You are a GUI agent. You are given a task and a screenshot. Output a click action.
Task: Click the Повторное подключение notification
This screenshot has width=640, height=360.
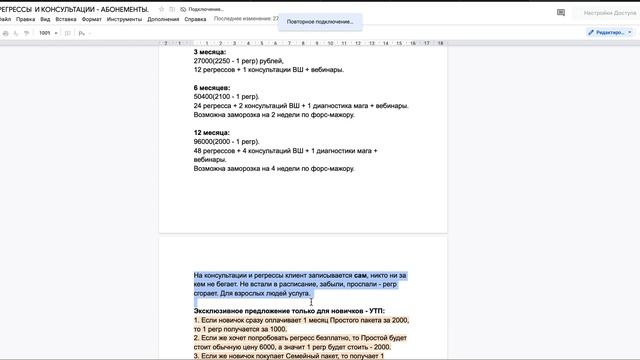[320, 22]
